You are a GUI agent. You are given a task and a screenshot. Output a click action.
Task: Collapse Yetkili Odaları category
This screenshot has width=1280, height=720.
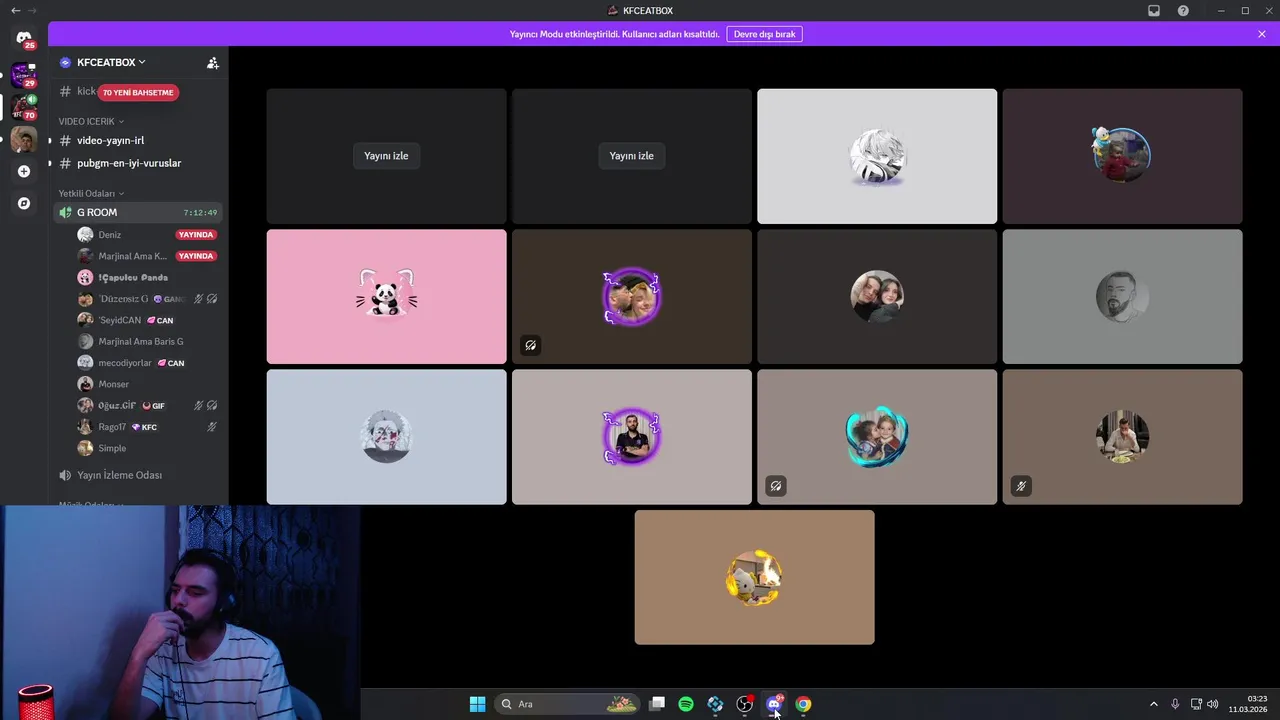tap(91, 193)
